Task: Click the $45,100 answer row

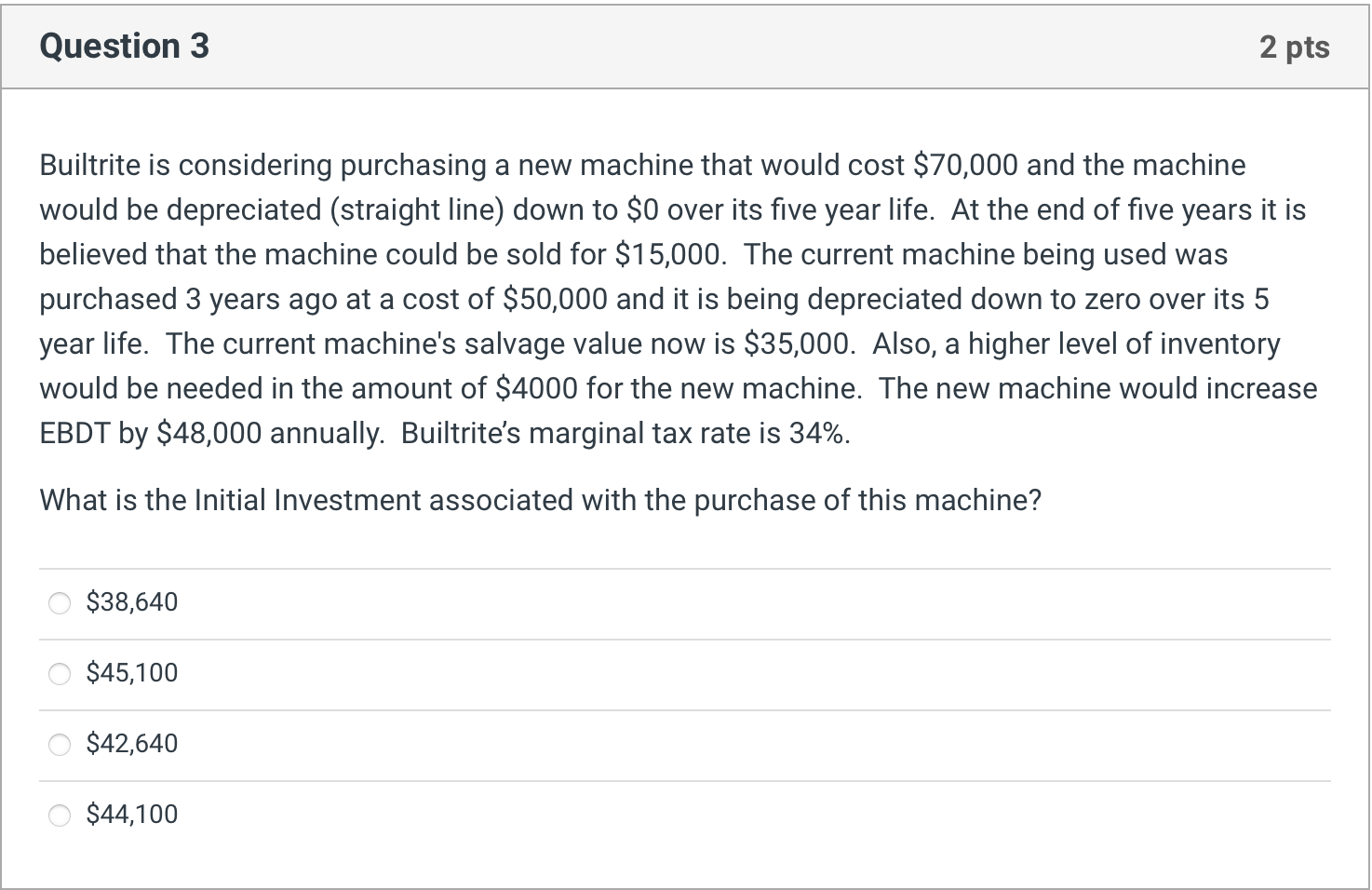Action: pos(652,673)
